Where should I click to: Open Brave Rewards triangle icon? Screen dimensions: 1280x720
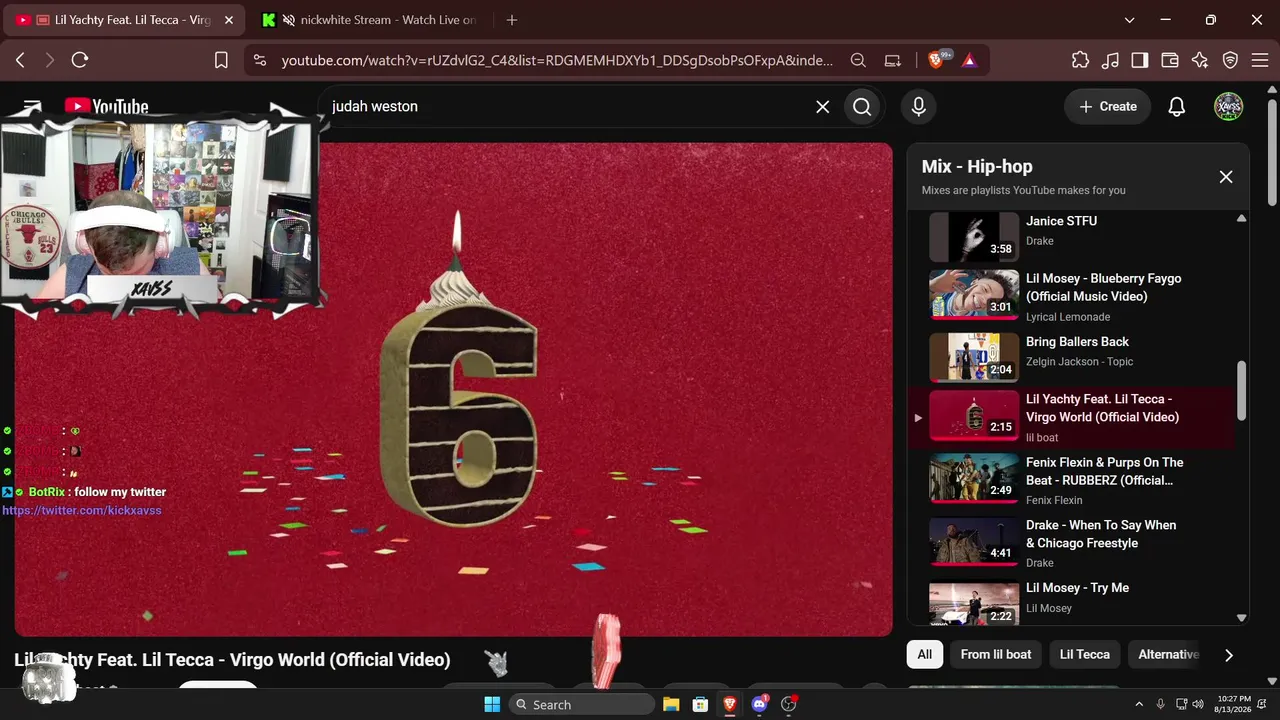coord(969,60)
